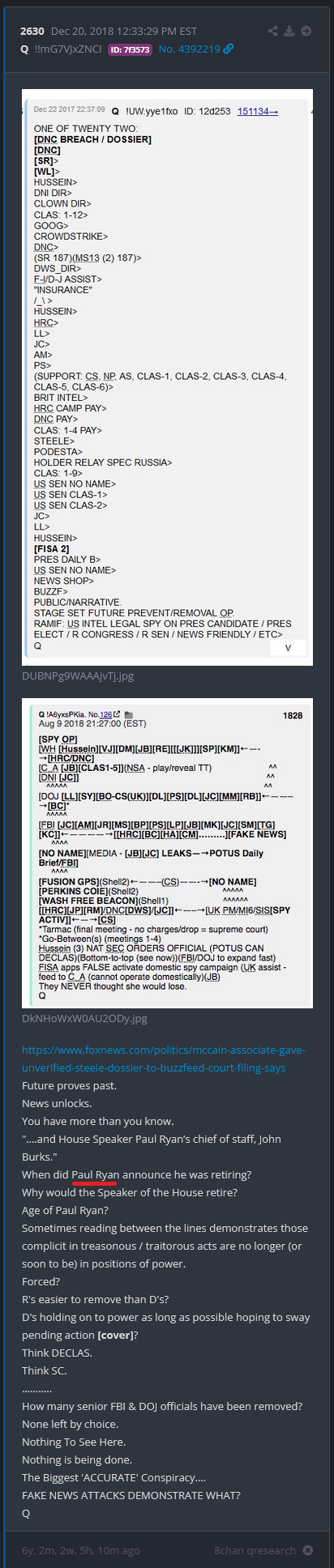The image size is (334, 1568).
Task: Click the circled X icon in footer
Action: 308,1549
